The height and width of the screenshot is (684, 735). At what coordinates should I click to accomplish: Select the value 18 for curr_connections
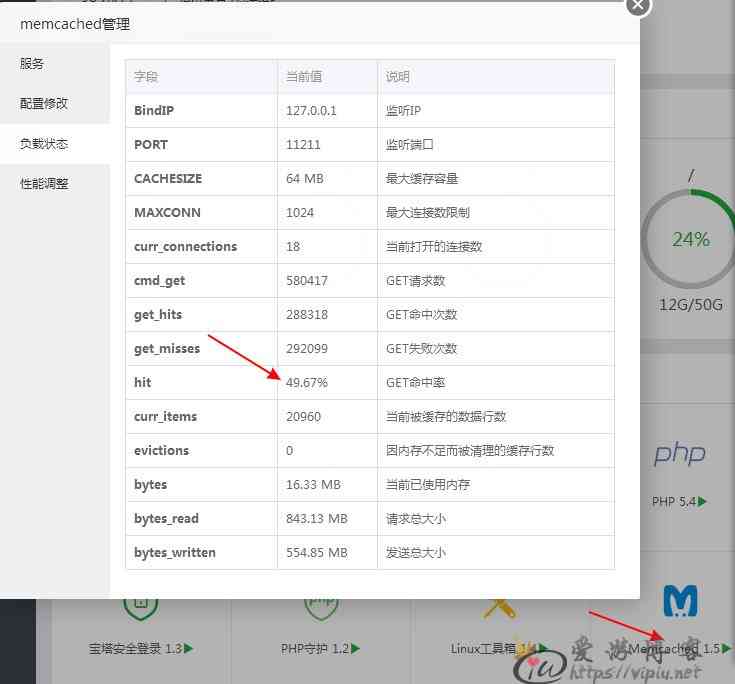(293, 247)
